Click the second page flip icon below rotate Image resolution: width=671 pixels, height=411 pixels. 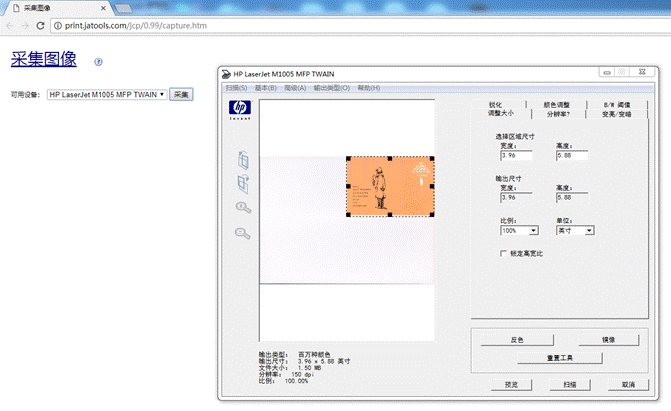click(x=242, y=183)
